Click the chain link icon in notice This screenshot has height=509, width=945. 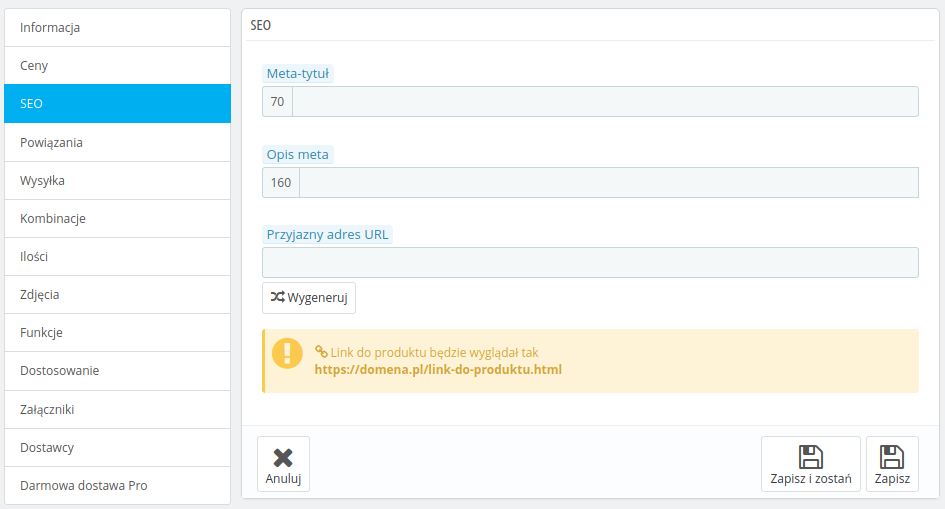(321, 352)
